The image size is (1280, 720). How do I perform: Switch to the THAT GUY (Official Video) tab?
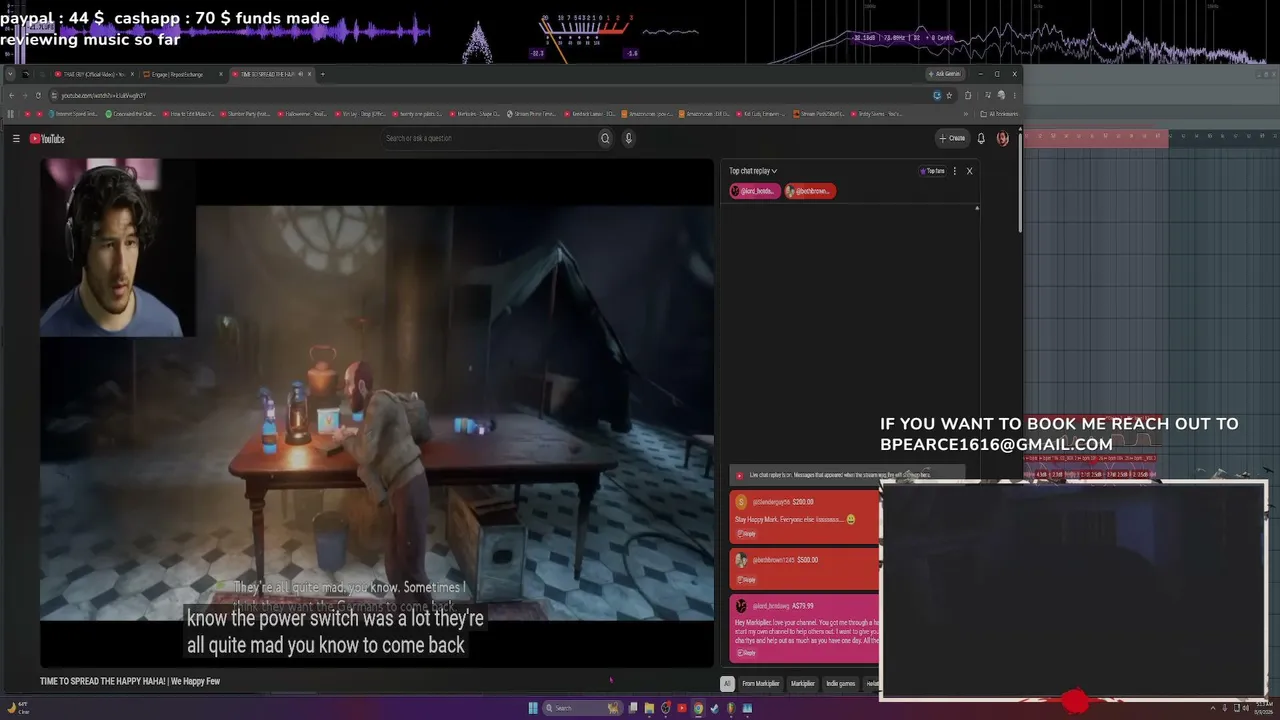tap(94, 74)
